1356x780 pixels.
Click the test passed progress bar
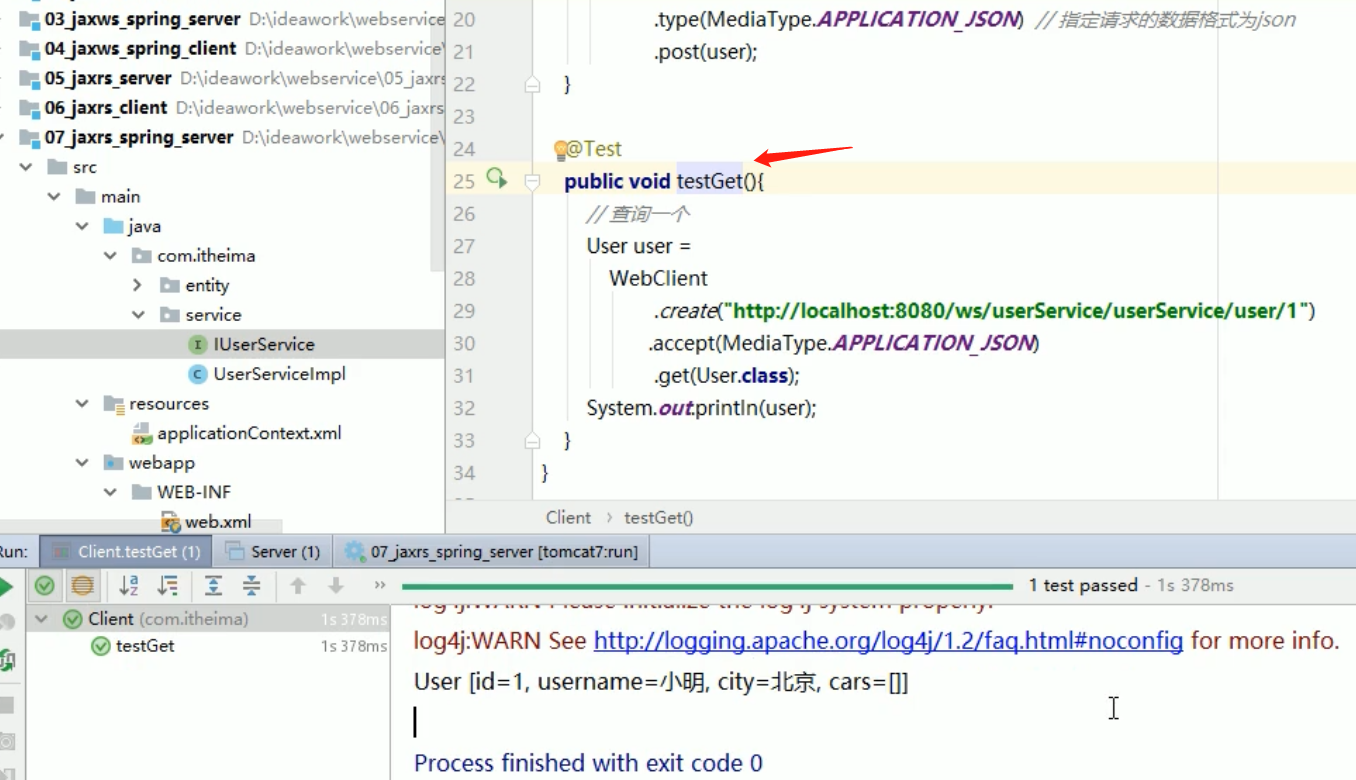[707, 586]
